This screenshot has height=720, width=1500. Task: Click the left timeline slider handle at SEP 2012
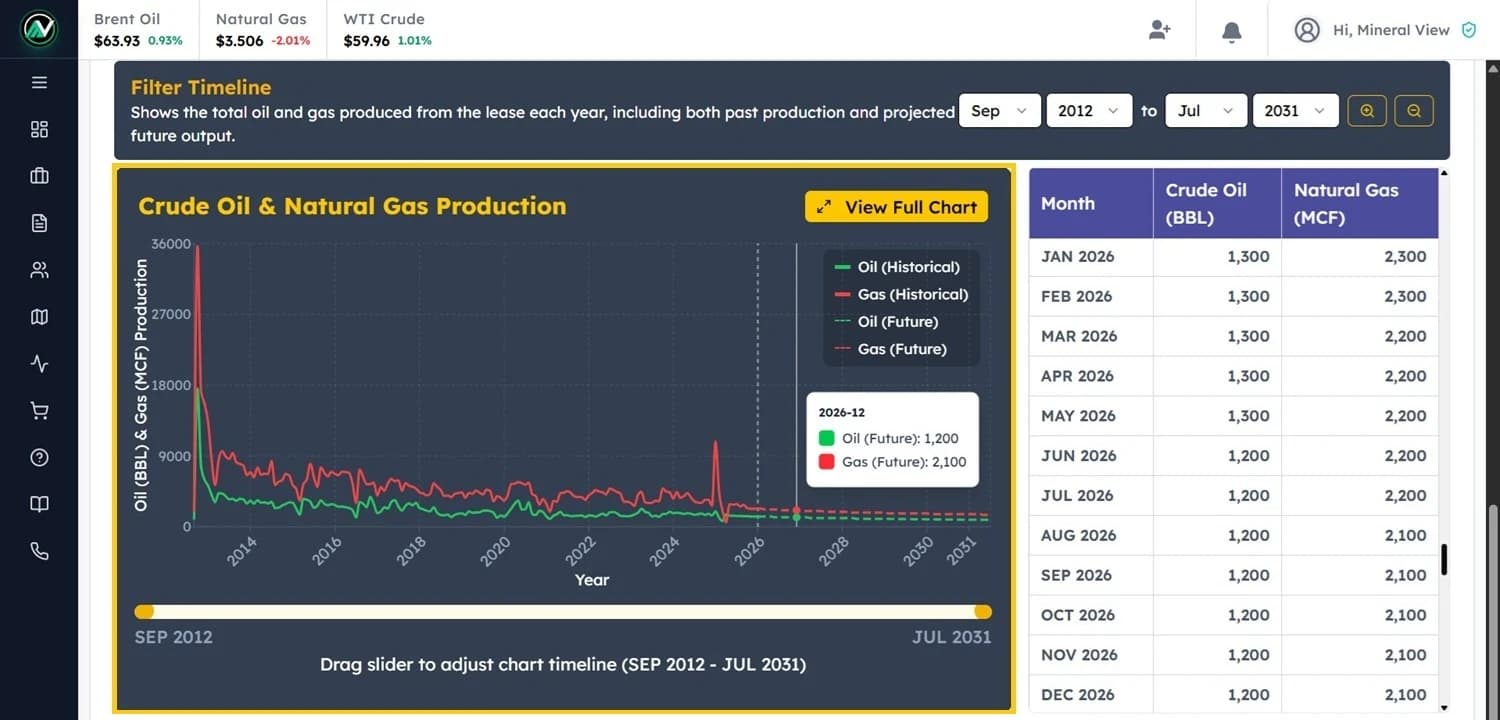click(x=144, y=612)
